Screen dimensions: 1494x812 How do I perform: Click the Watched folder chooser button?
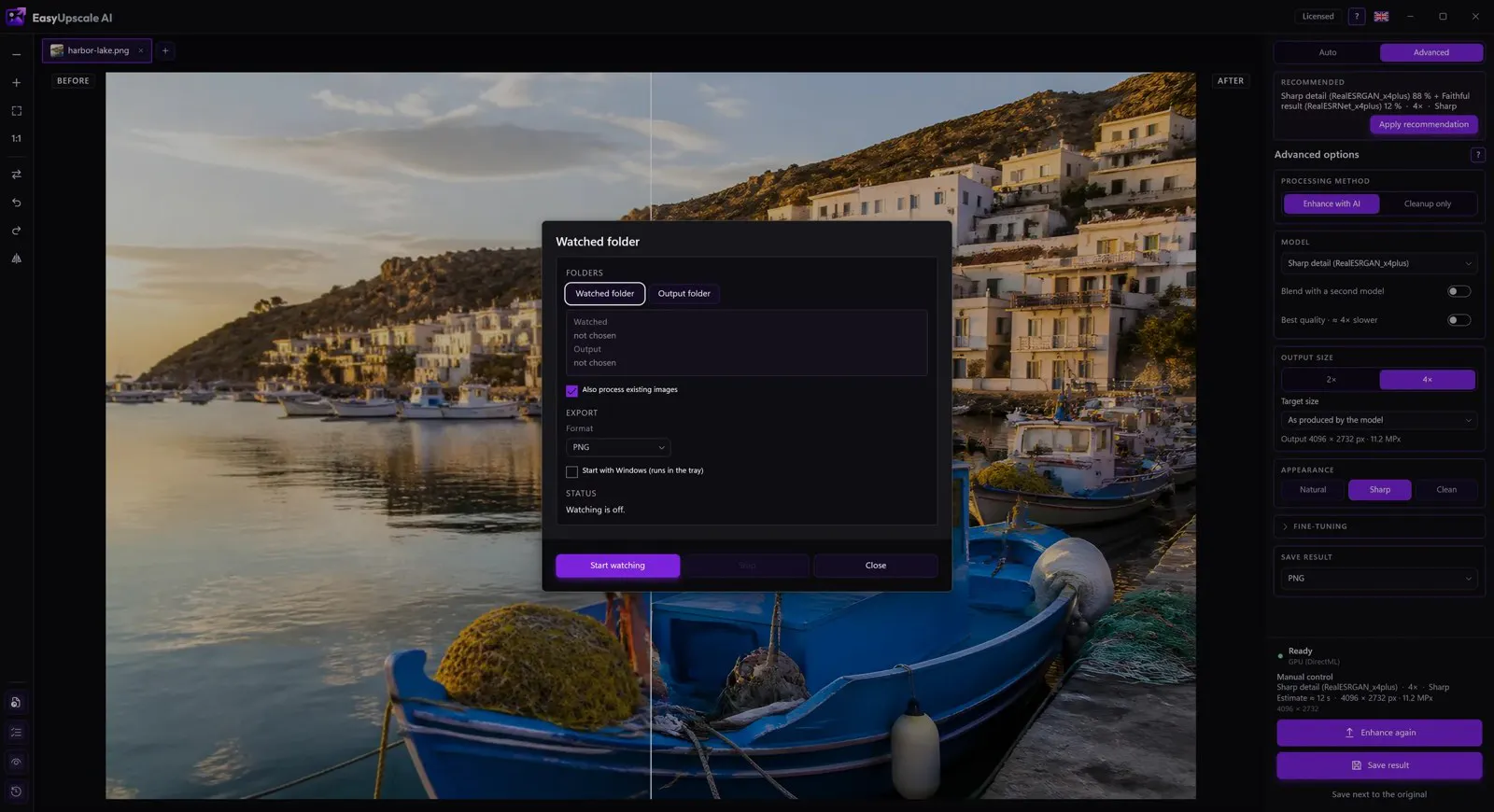605,294
